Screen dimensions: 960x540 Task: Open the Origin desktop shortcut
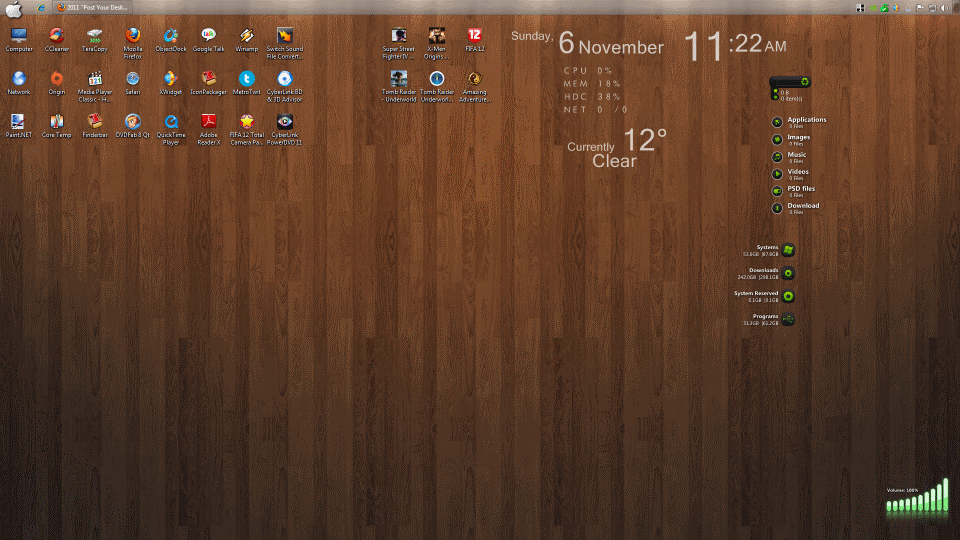pyautogui.click(x=56, y=79)
